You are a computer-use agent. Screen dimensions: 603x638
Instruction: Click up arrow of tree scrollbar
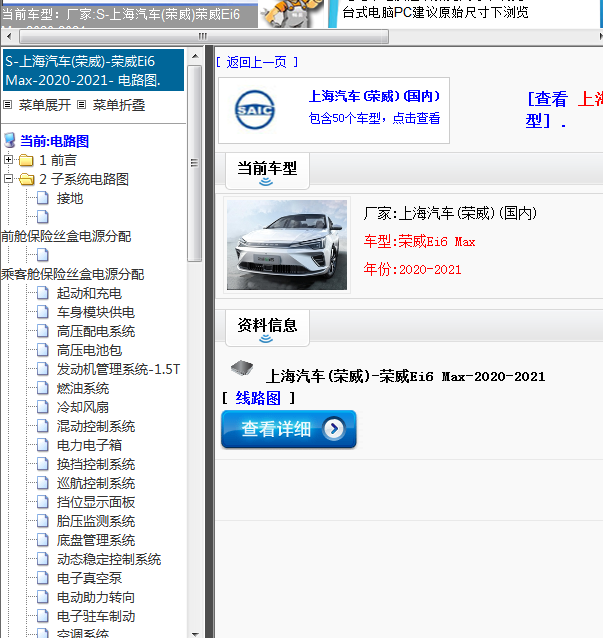coord(195,56)
